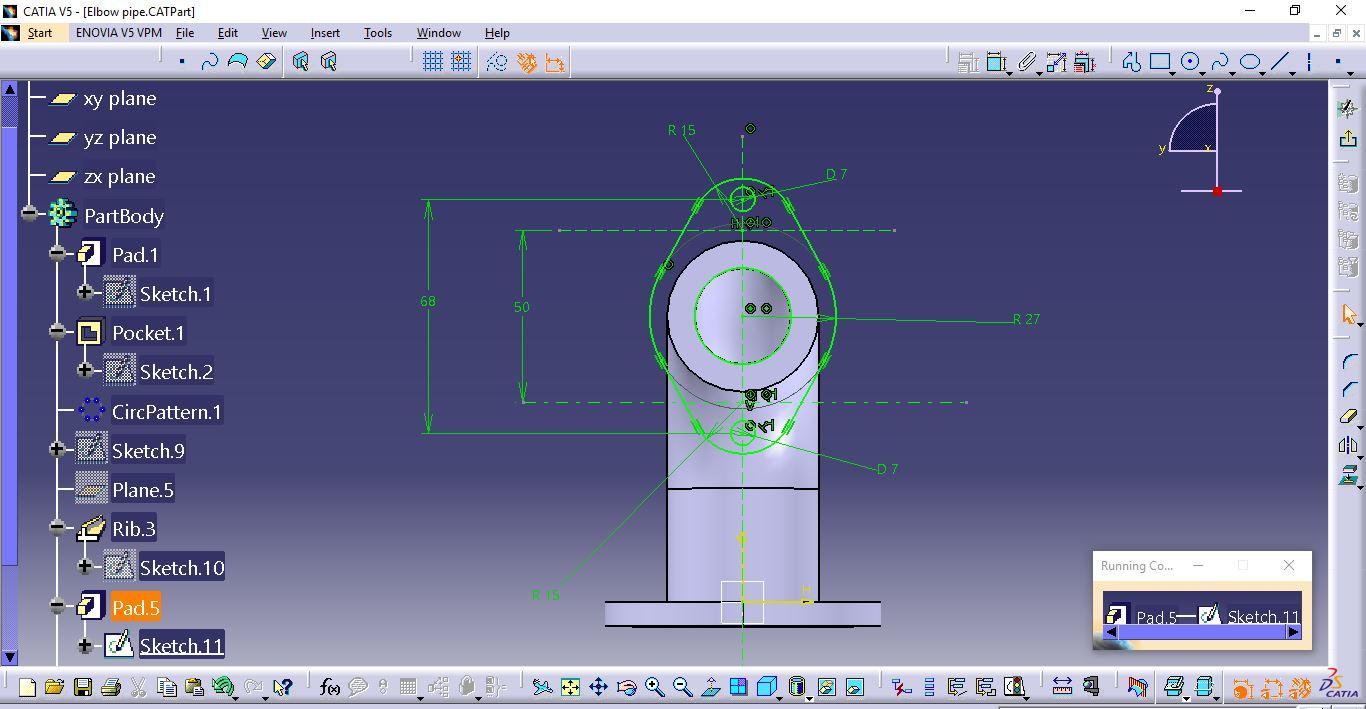
Task: Choose the Spline curve tool
Action: [x=1220, y=62]
